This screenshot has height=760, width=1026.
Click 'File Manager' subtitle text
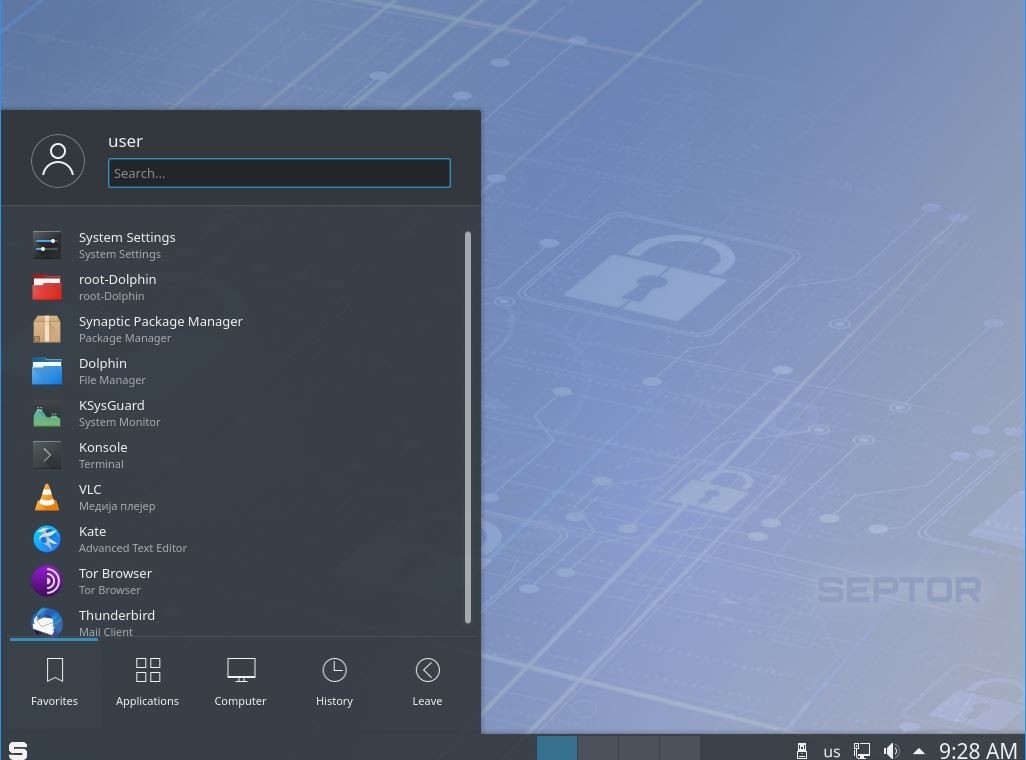tap(112, 380)
